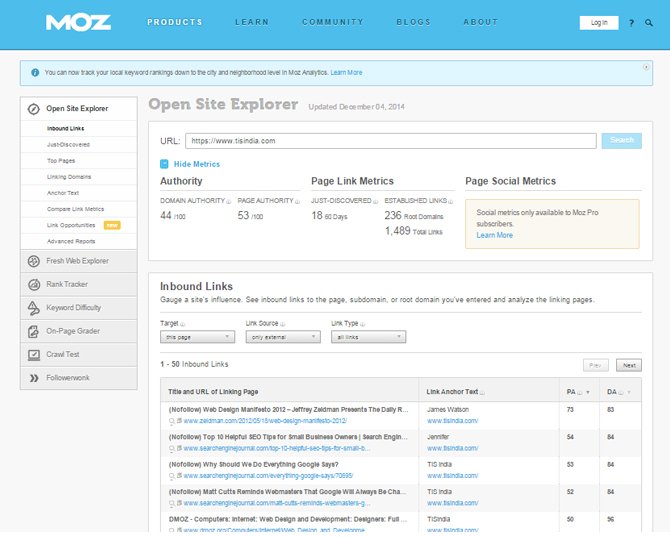Open the Learn menu
The image size is (670, 537).
click(252, 22)
